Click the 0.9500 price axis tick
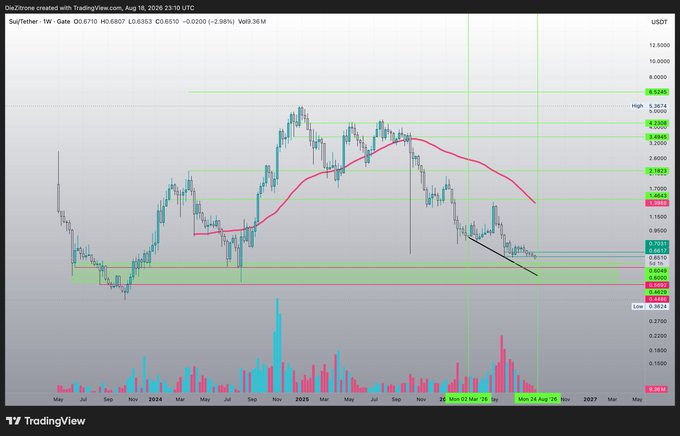 (x=659, y=231)
